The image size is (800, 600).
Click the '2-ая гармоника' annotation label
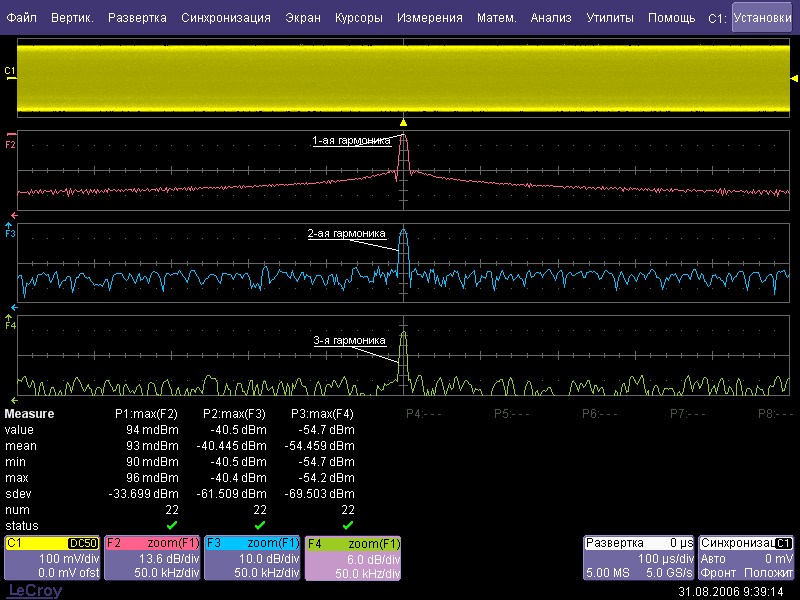346,234
